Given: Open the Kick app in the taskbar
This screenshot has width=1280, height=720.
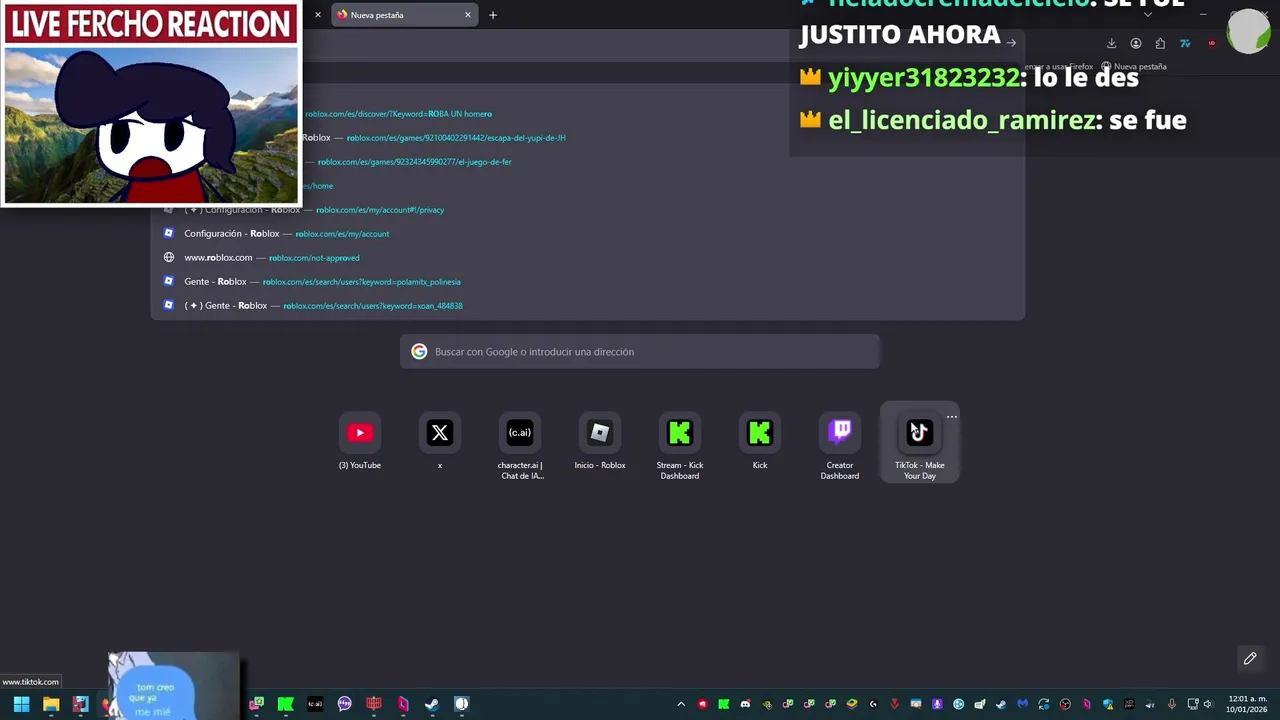Looking at the screenshot, I should [x=286, y=704].
